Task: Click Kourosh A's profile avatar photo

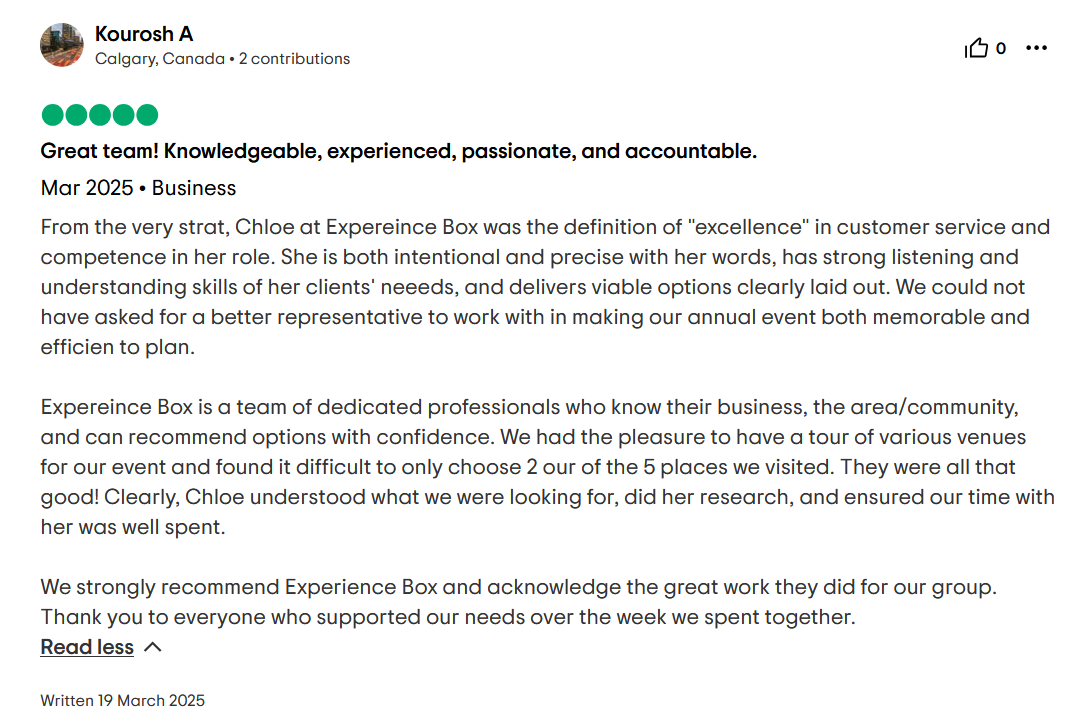Action: pyautogui.click(x=62, y=45)
